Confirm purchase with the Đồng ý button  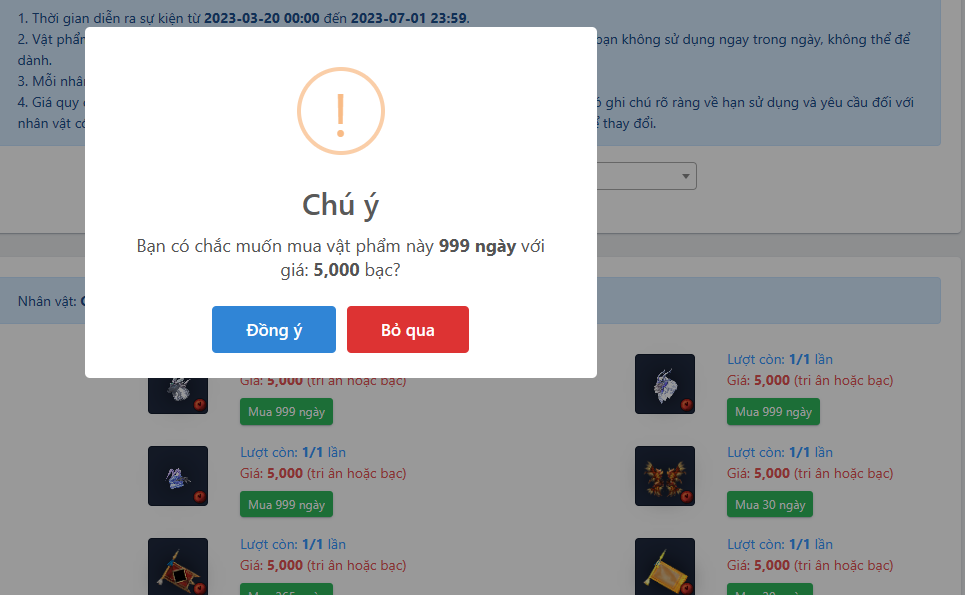tap(274, 329)
